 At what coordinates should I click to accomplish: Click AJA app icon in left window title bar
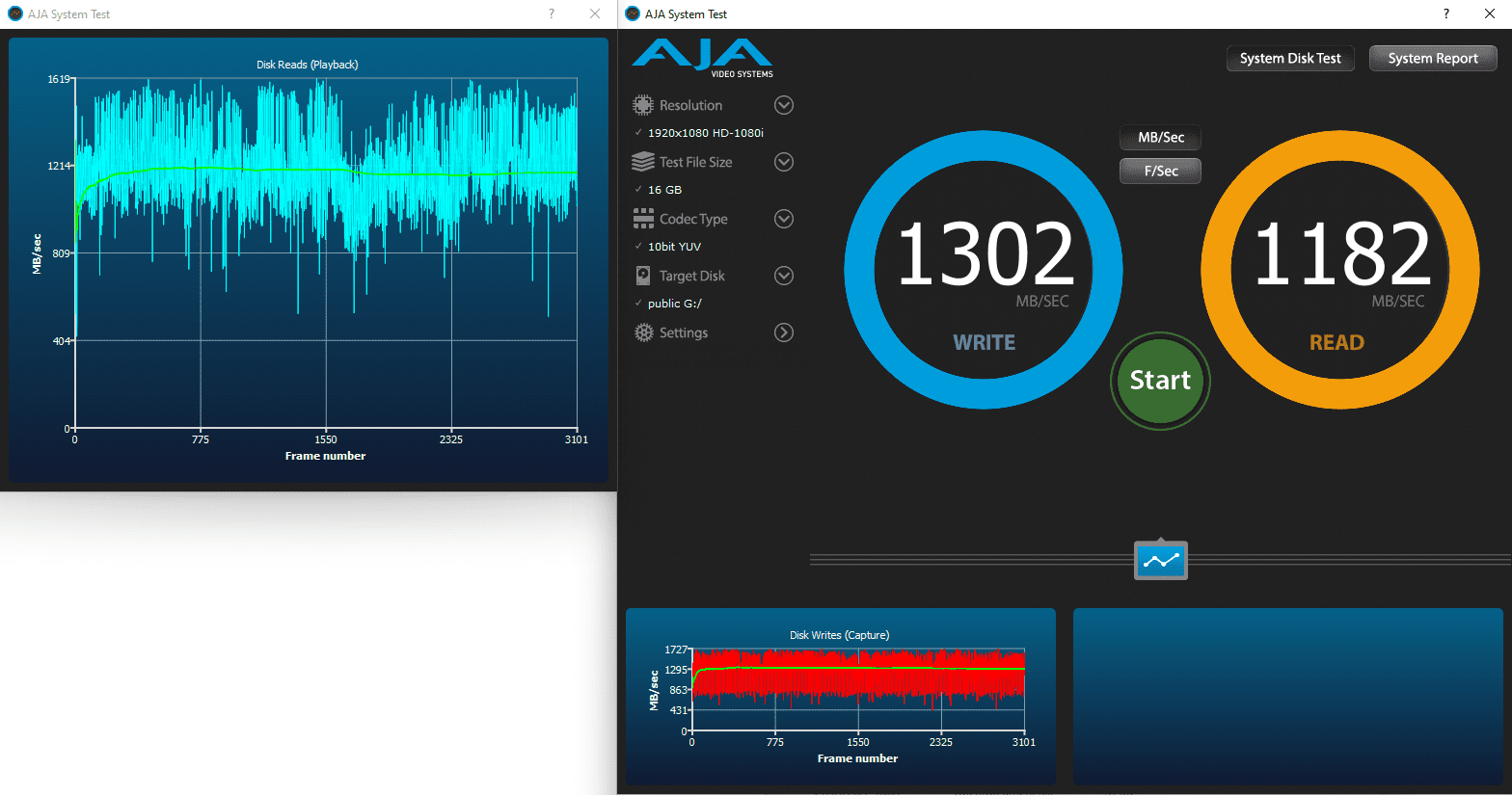[x=15, y=13]
